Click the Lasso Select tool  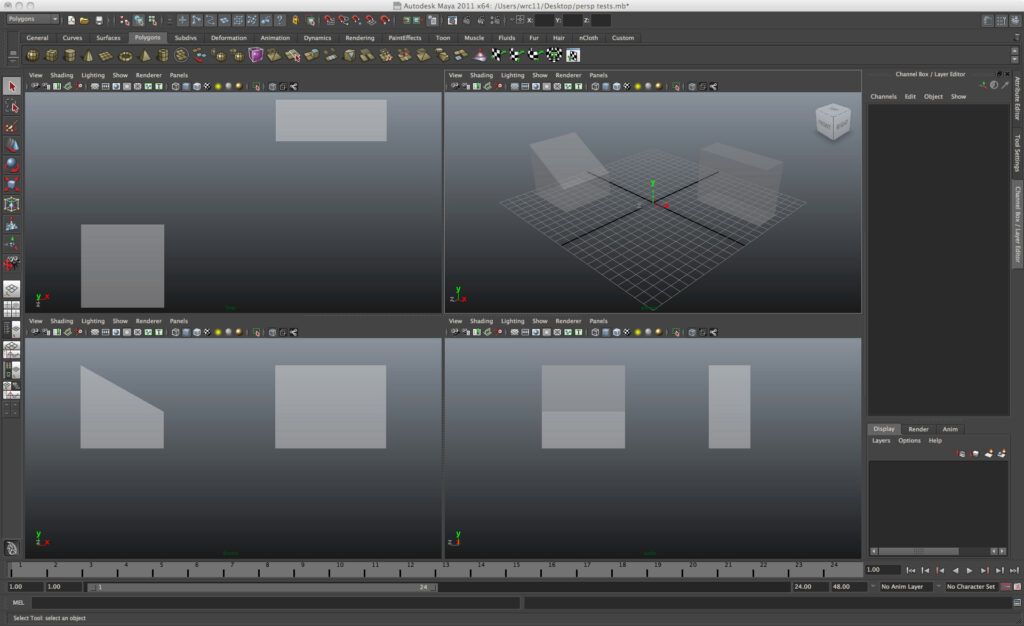click(x=12, y=106)
